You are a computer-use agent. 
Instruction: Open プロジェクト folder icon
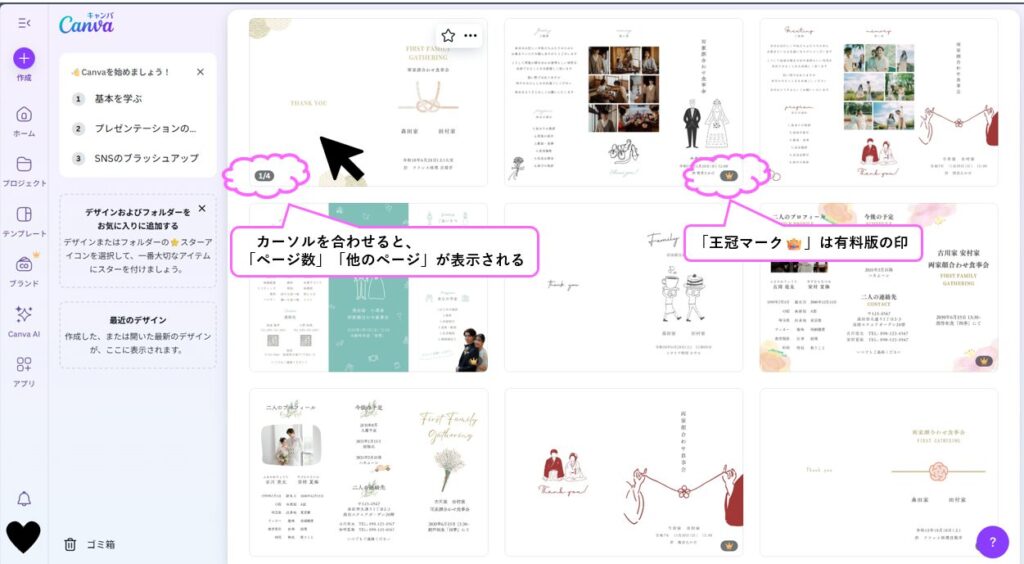(x=24, y=165)
